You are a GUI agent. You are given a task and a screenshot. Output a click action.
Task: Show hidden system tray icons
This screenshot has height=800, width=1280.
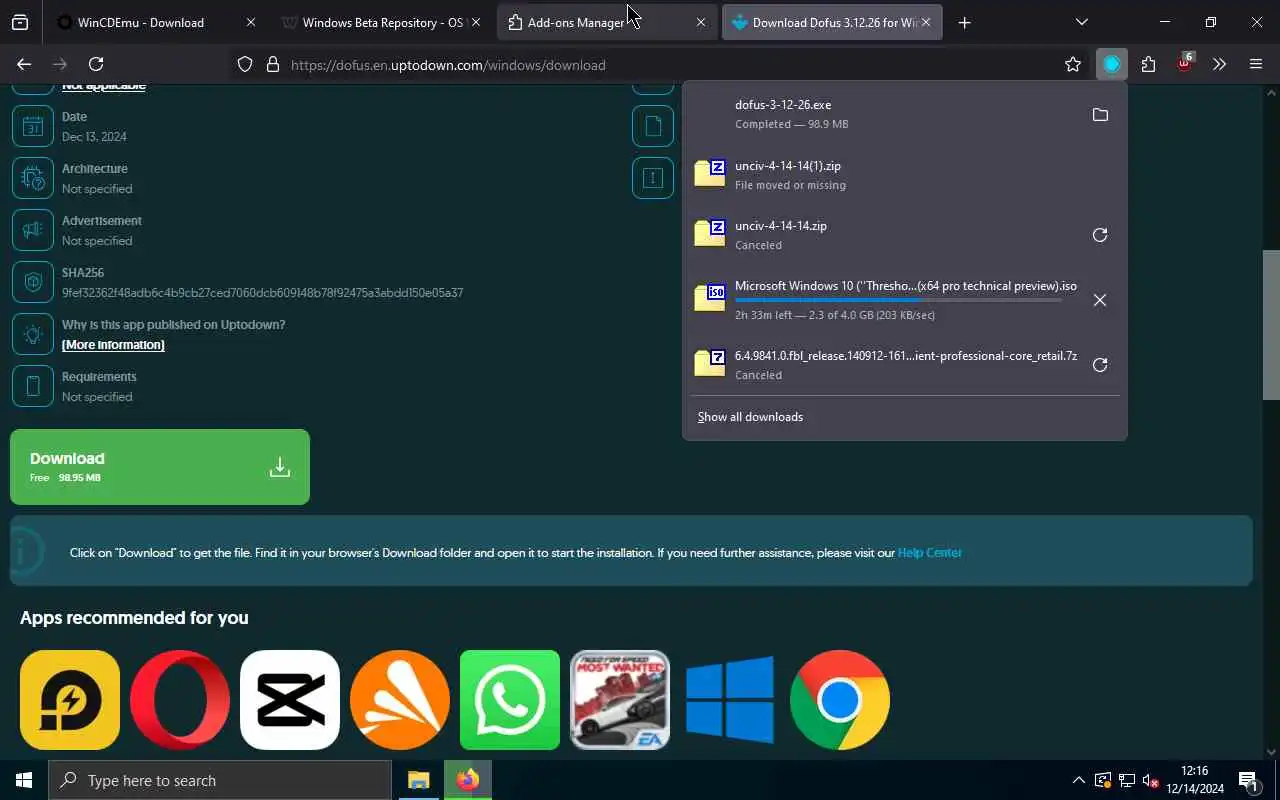(1078, 780)
